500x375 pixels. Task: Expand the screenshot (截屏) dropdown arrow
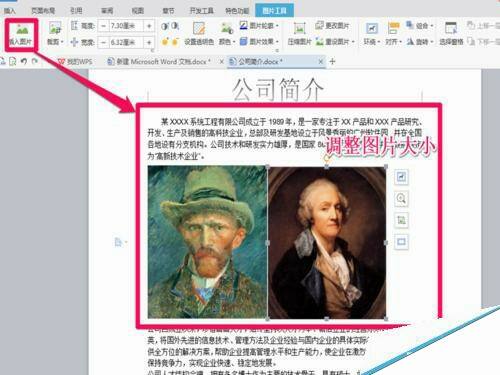[x=62, y=42]
